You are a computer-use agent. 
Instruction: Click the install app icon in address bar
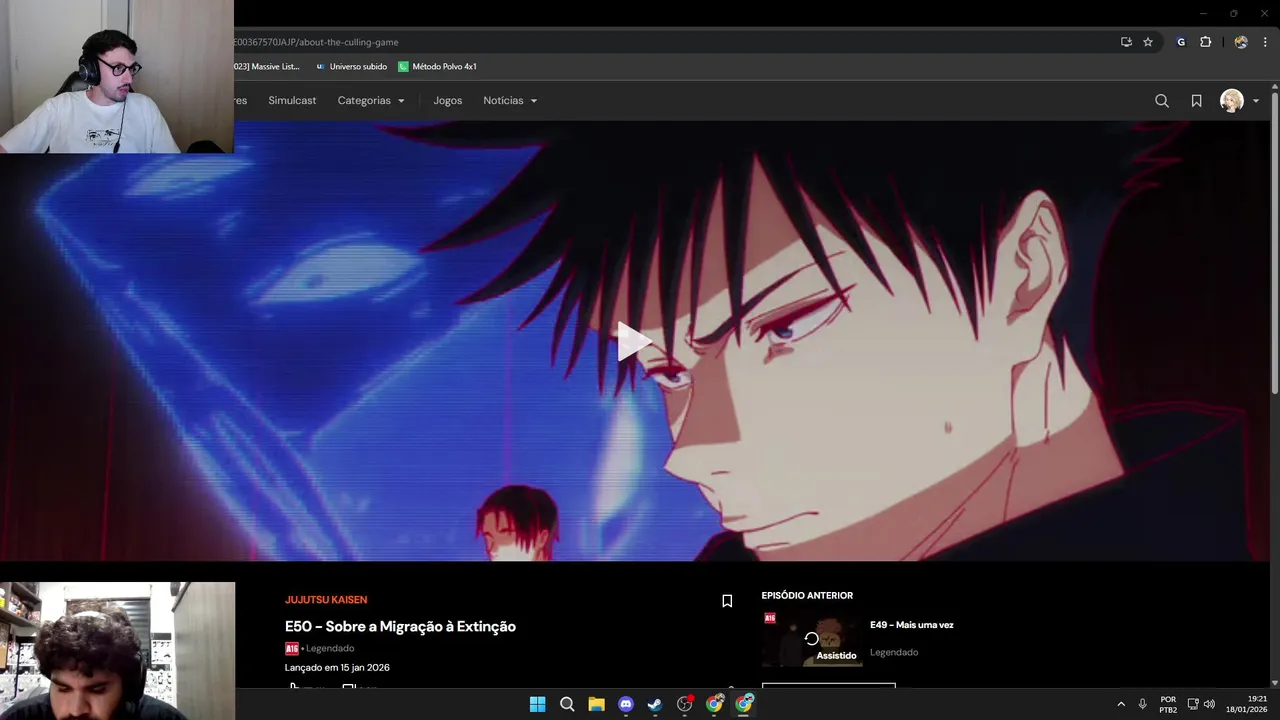[1126, 42]
